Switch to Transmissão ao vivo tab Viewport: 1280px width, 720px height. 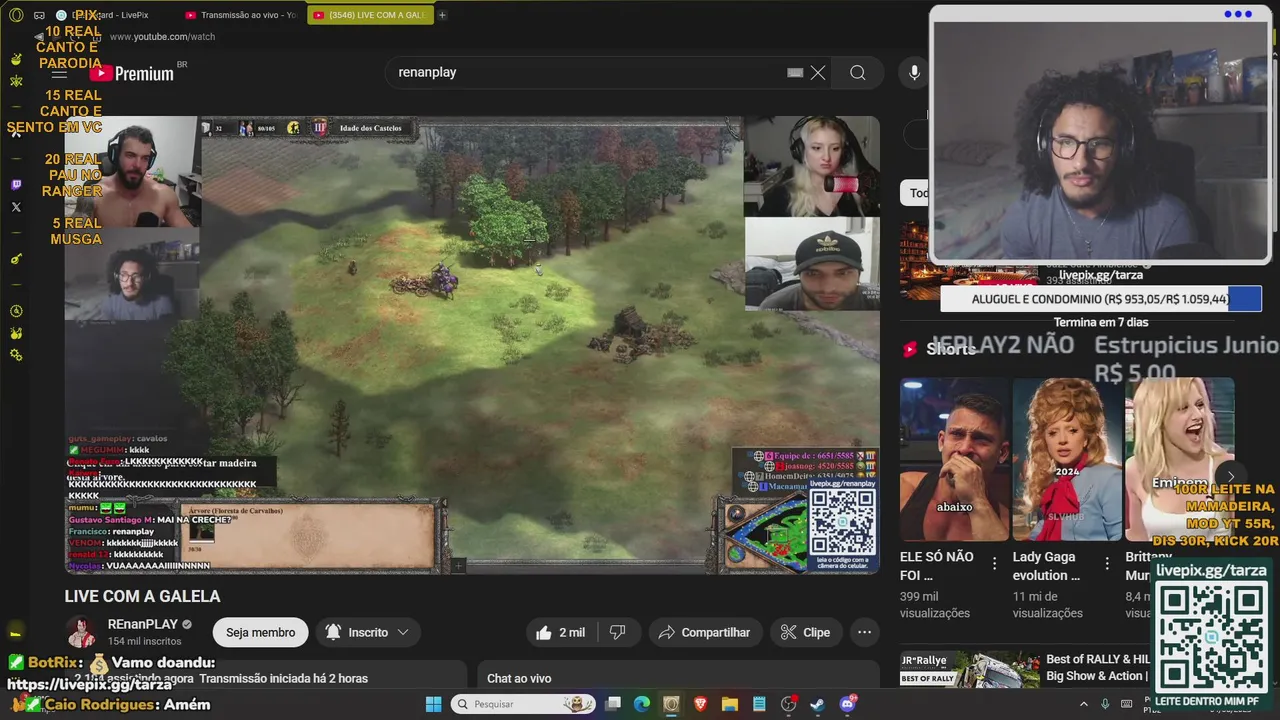(x=241, y=15)
